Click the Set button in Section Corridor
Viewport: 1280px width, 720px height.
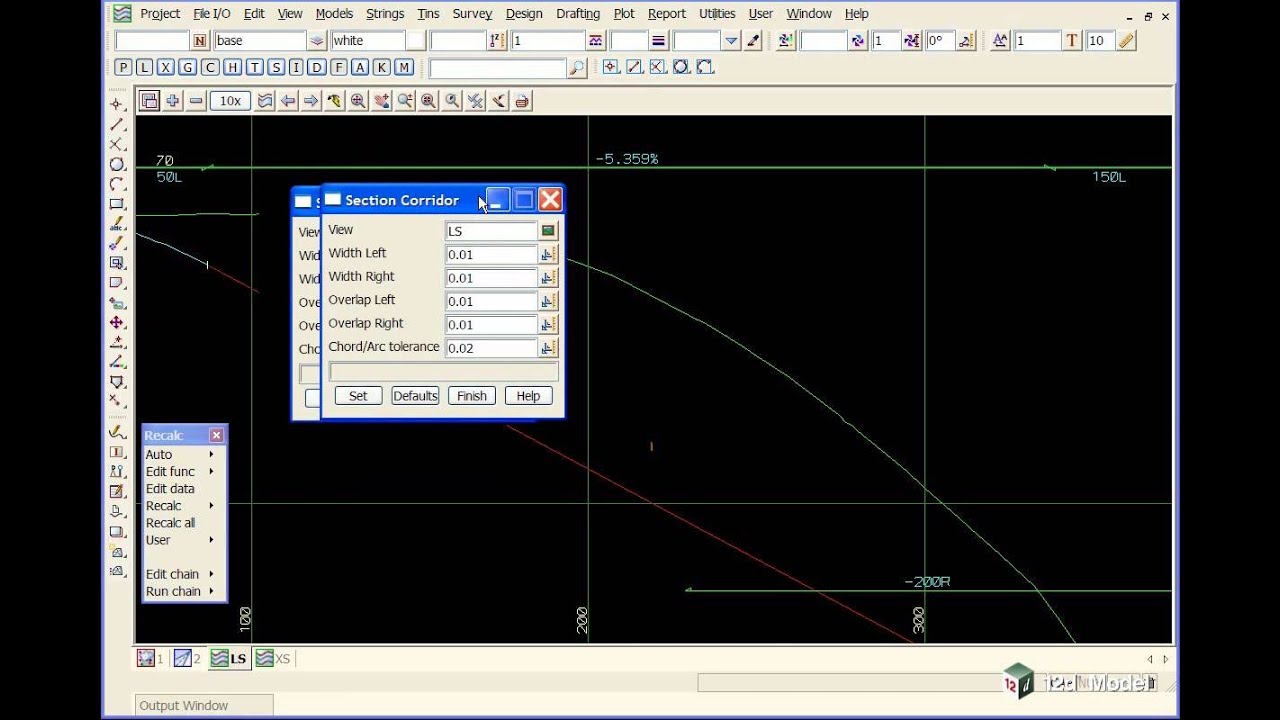coord(358,396)
